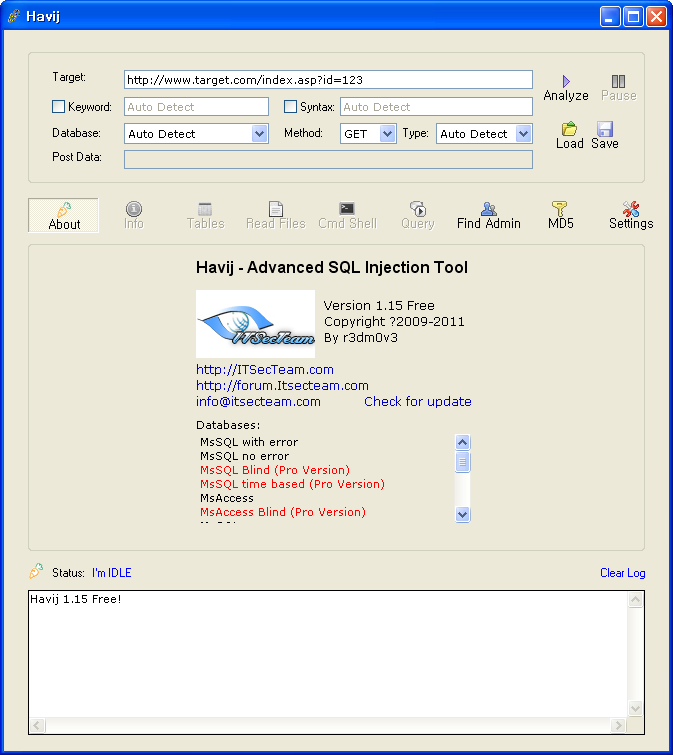This screenshot has width=673, height=755.
Task: Open the About tab
Action: [64, 216]
